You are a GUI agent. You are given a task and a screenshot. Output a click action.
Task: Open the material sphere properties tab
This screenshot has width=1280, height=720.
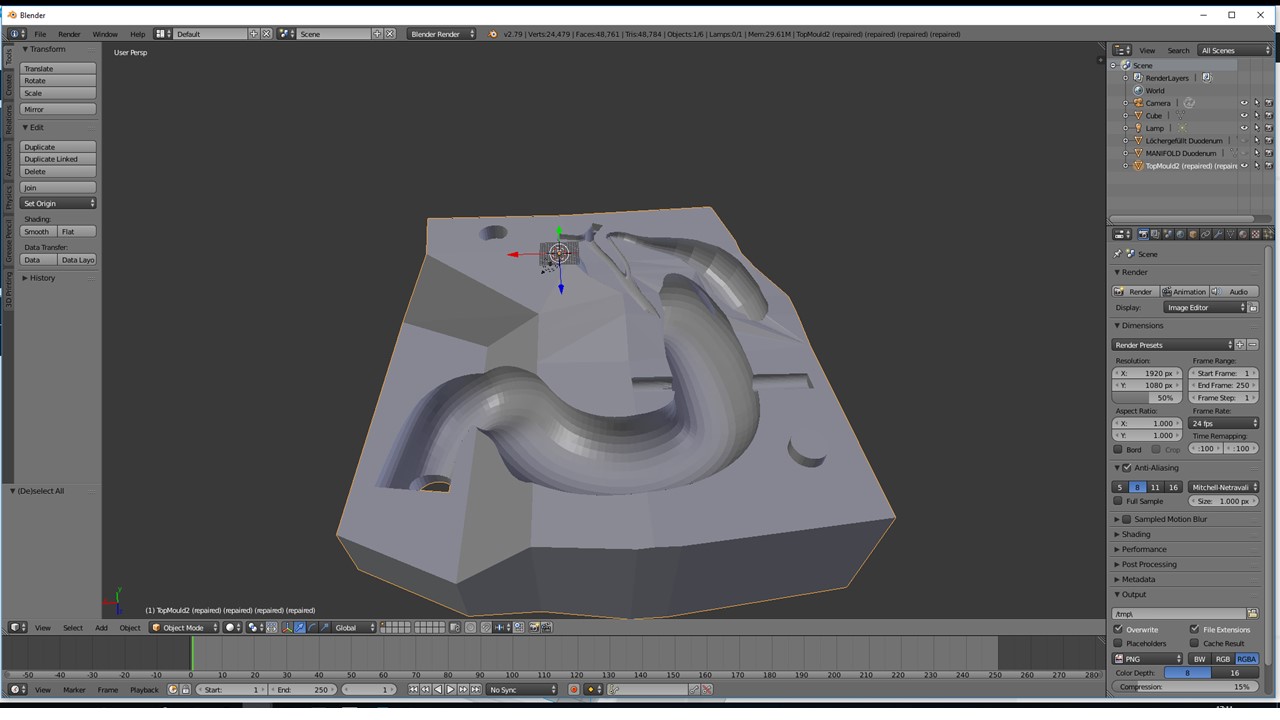(1243, 234)
